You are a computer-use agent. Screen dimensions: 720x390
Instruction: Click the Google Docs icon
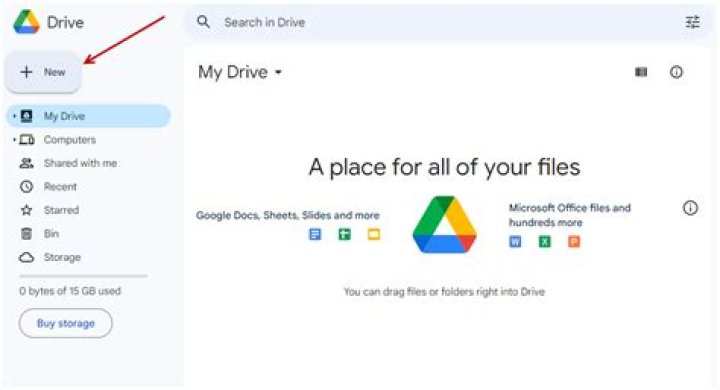coord(315,234)
